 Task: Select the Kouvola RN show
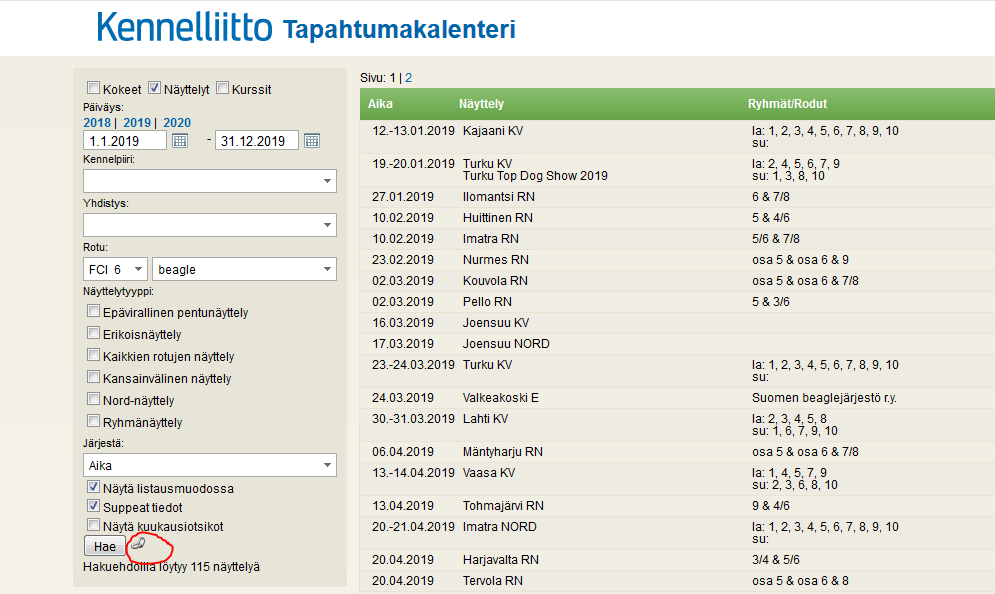495,280
